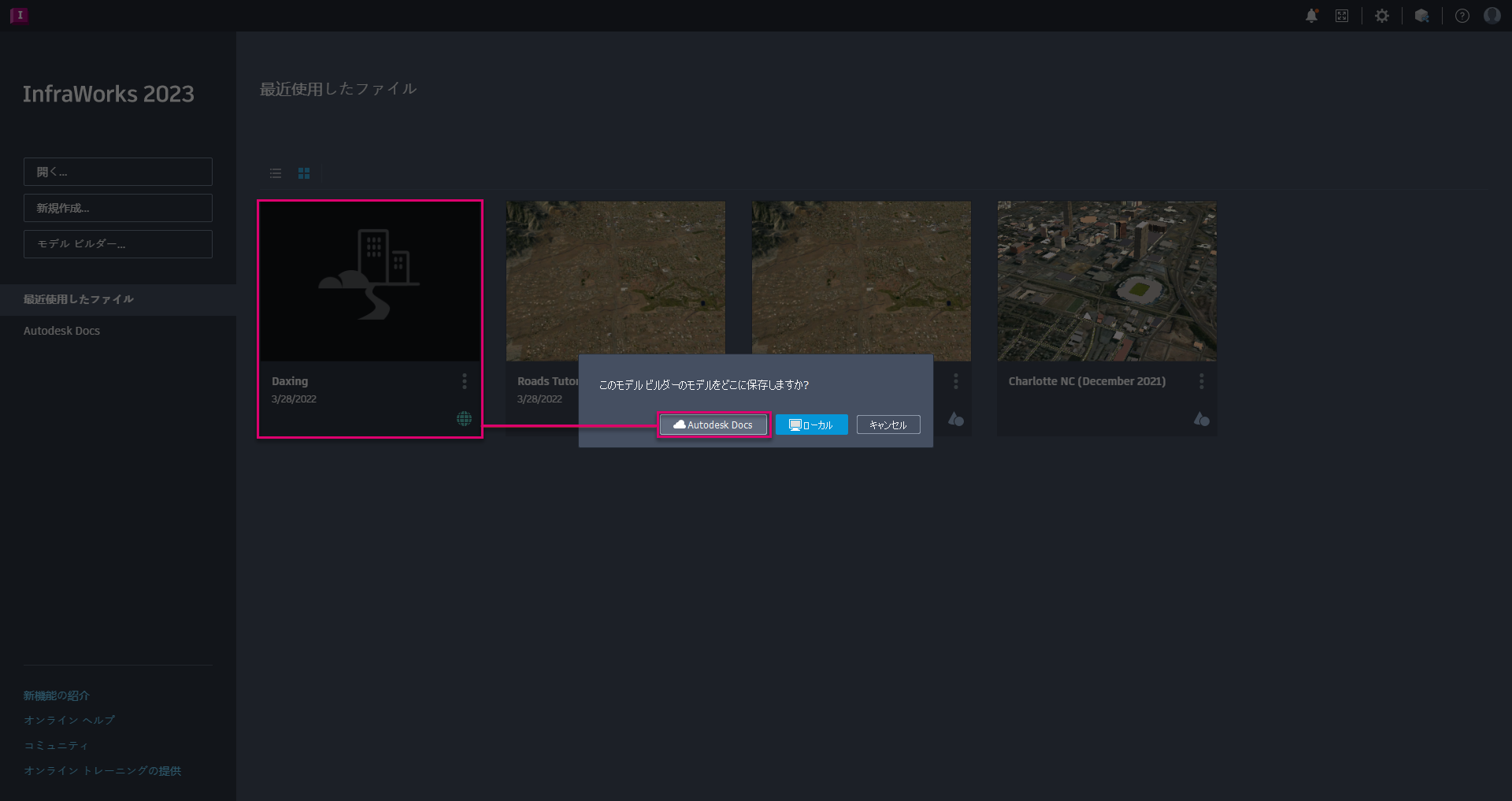
Task: Choose ローカル save location button
Action: click(812, 425)
